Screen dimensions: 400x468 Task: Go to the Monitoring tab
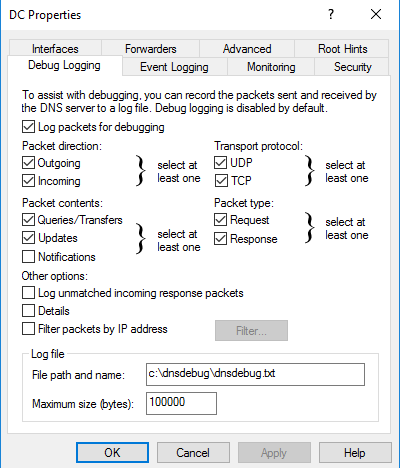pos(271,67)
